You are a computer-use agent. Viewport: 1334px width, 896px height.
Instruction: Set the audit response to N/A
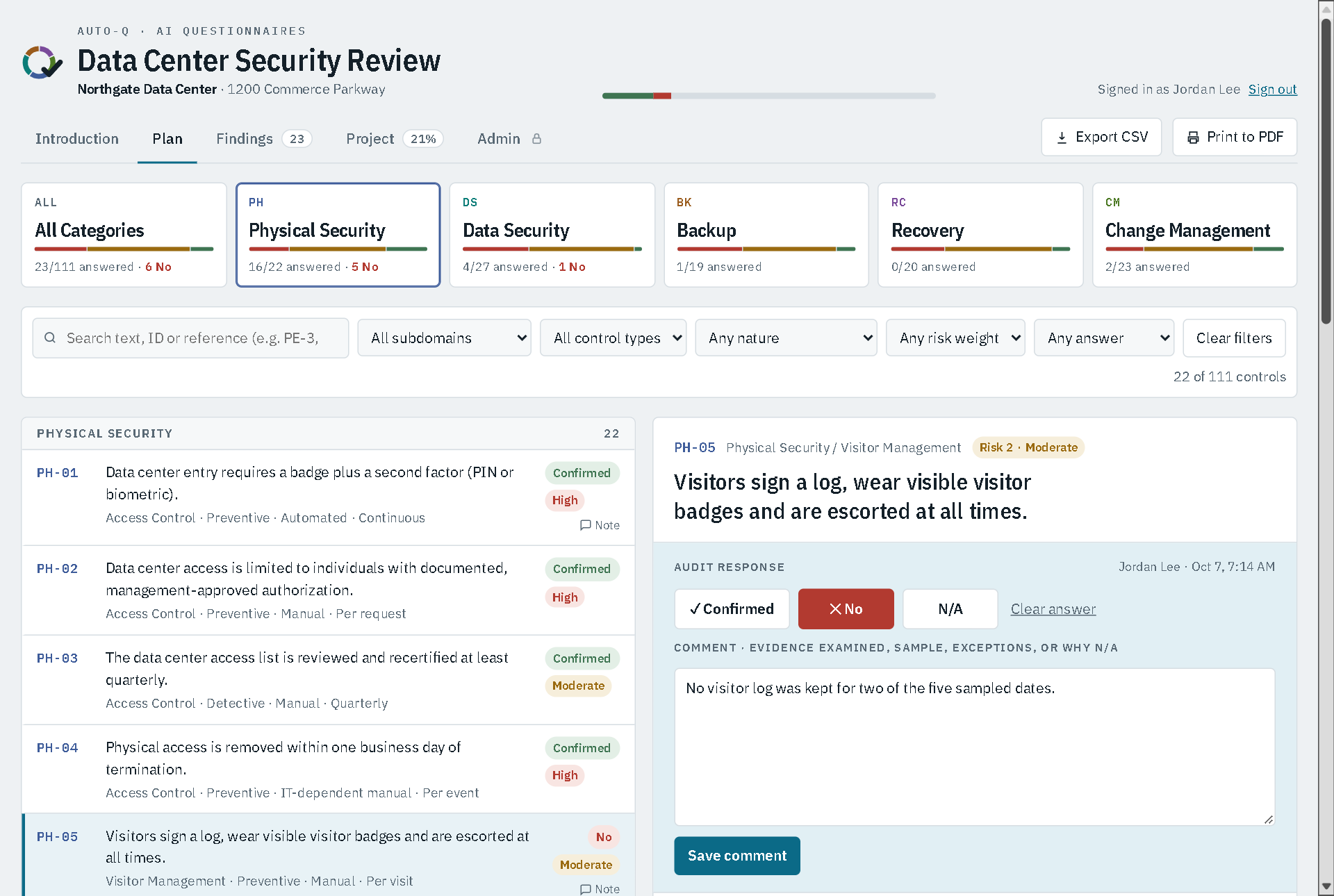[x=950, y=609]
